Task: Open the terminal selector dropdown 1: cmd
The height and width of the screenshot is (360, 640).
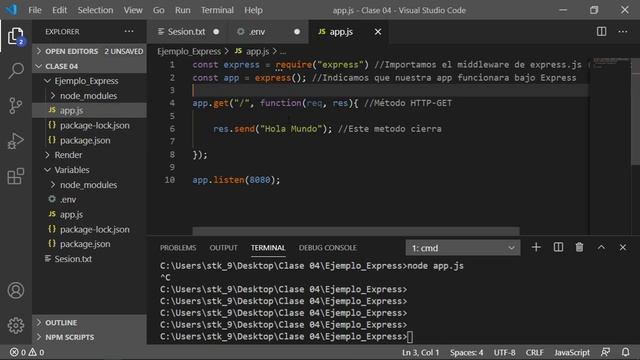Action: [x=463, y=248]
